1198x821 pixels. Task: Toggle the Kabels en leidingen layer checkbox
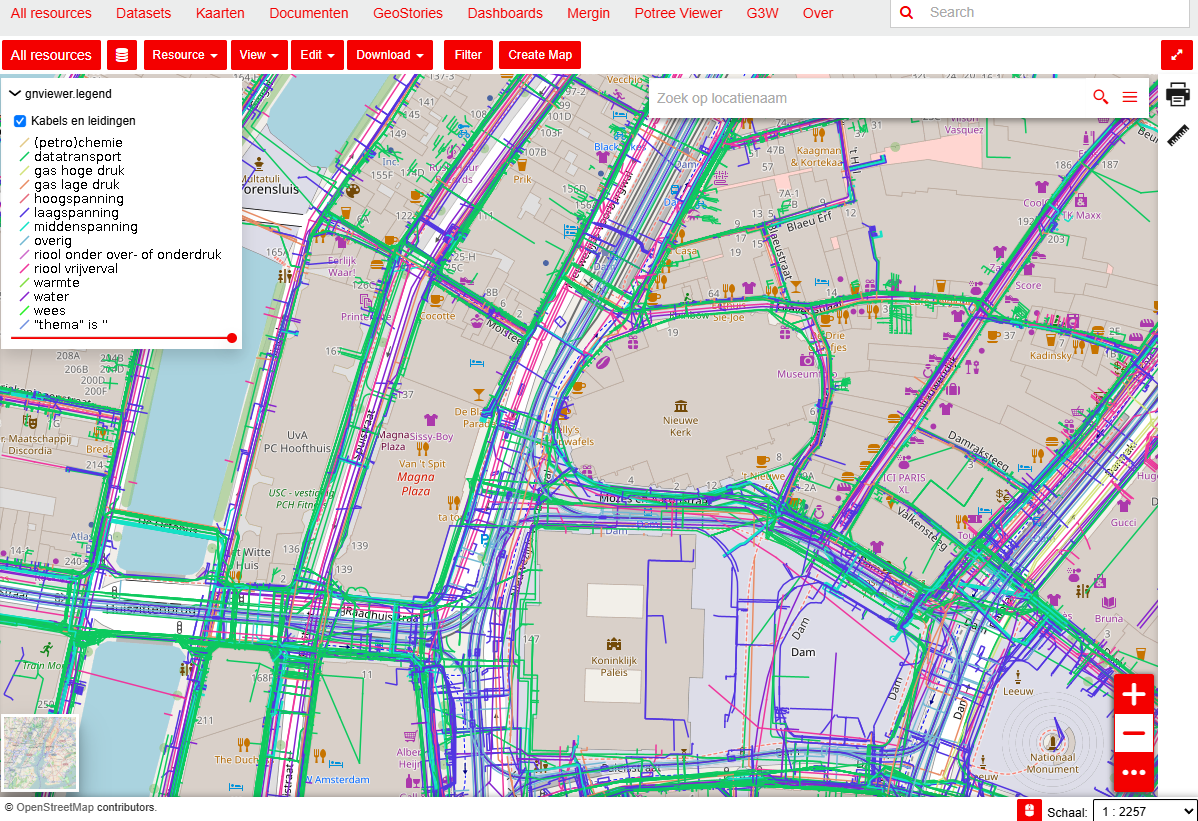(x=20, y=121)
